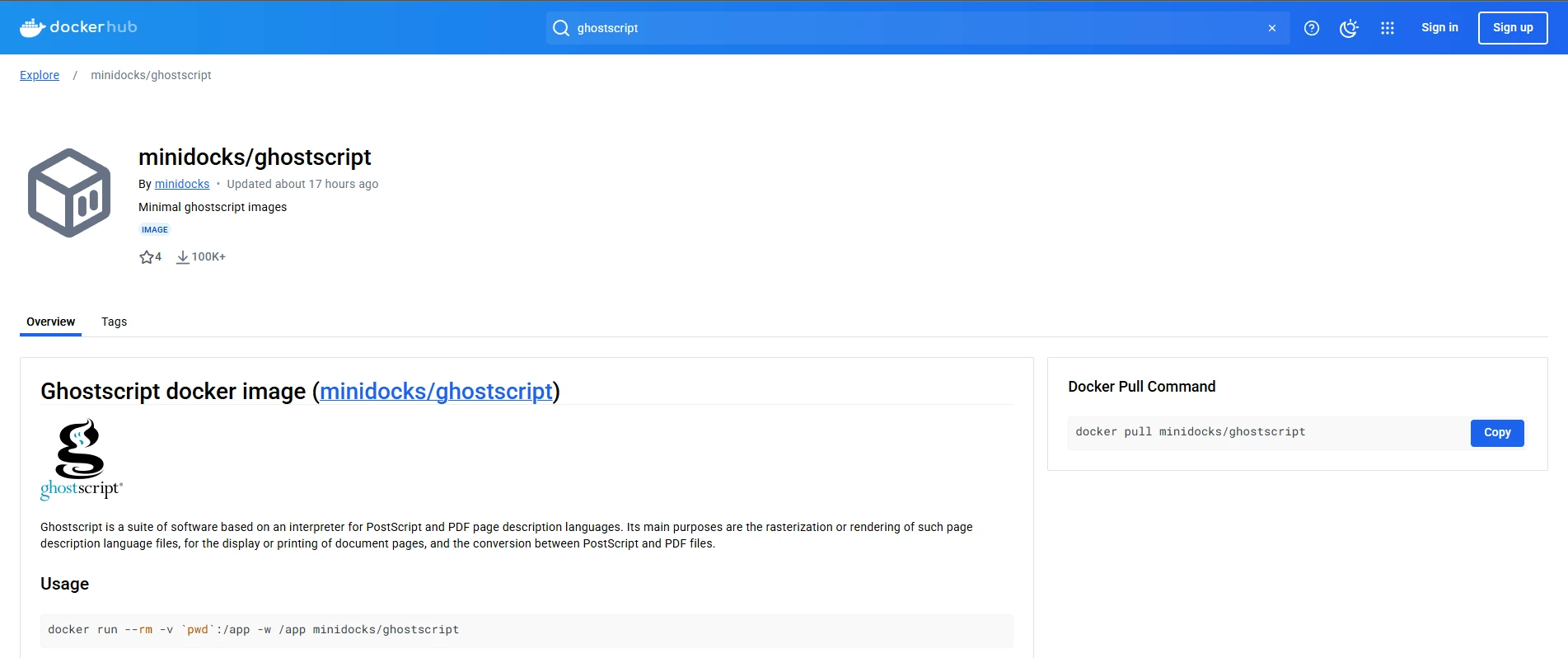Click the star icon to rate the repository
The image size is (1568, 658).
tap(147, 257)
